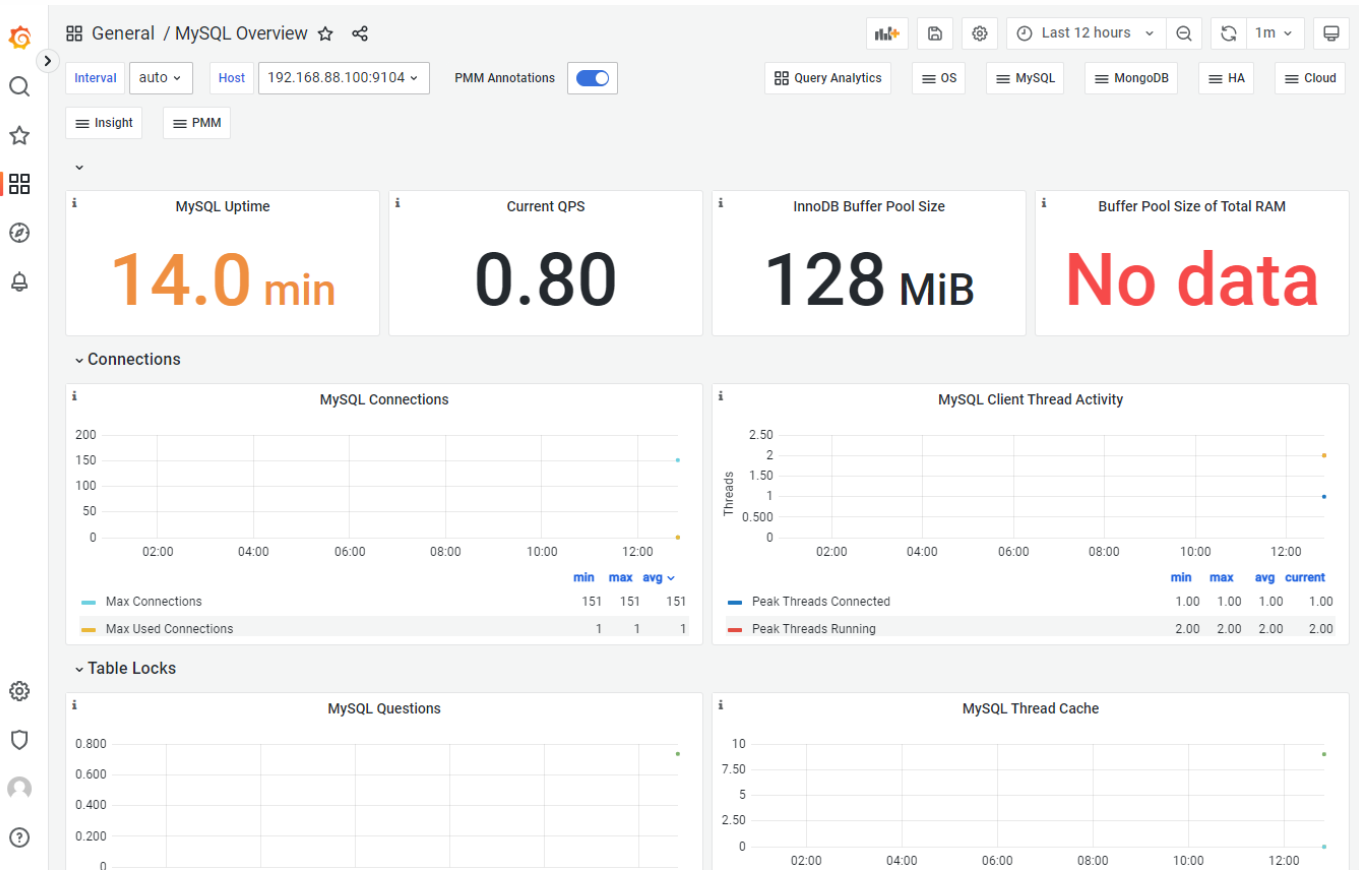The height and width of the screenshot is (870, 1359).
Task: Open the Current QPS panel title menu
Action: [545, 206]
